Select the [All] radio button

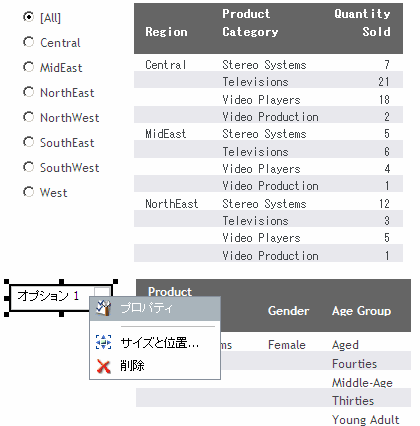coord(29,17)
